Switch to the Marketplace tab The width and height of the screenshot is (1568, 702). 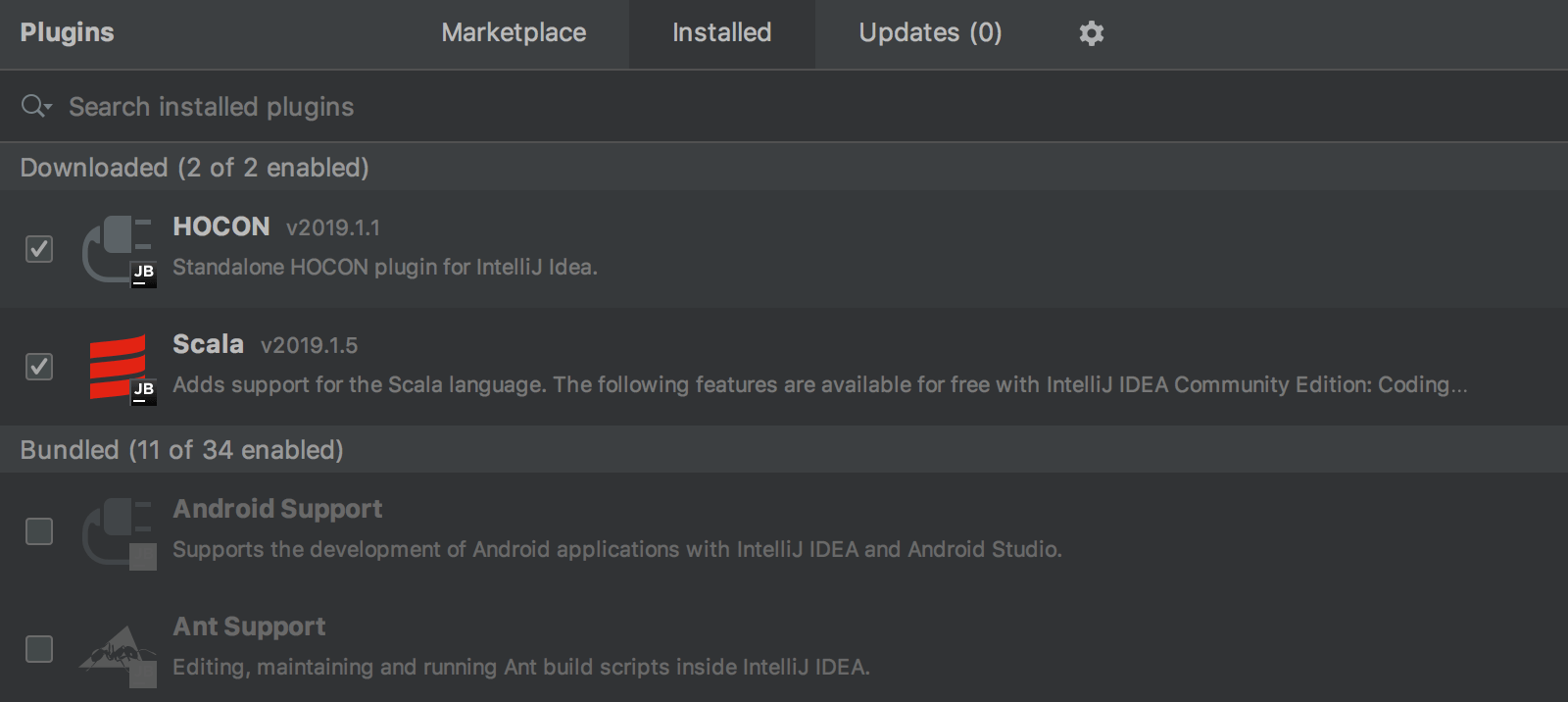click(x=514, y=33)
